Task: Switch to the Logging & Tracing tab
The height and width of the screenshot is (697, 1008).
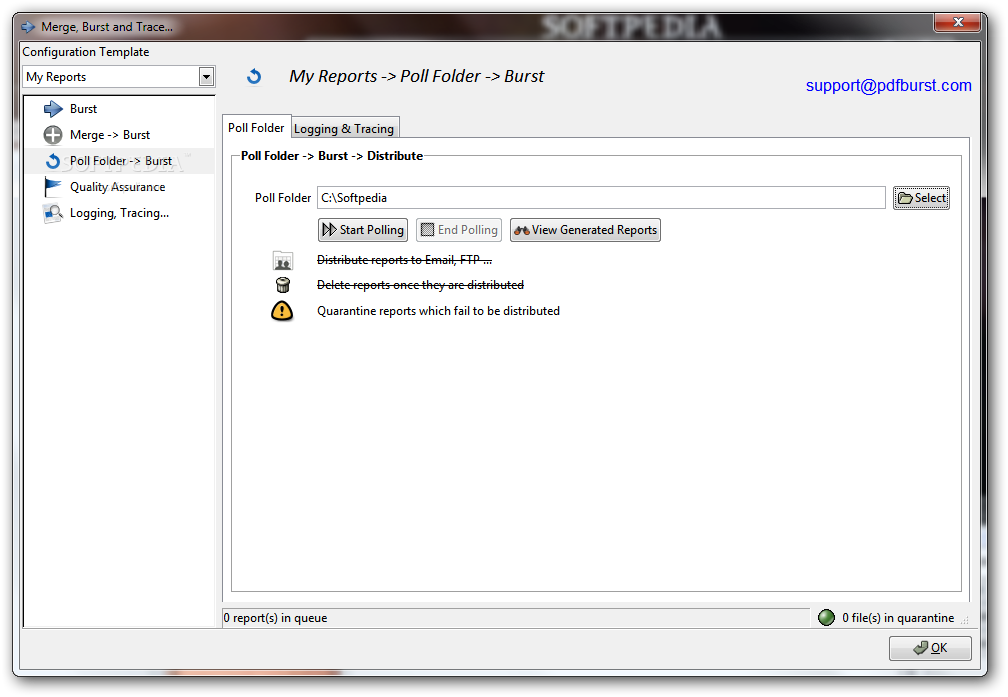Action: pyautogui.click(x=344, y=128)
